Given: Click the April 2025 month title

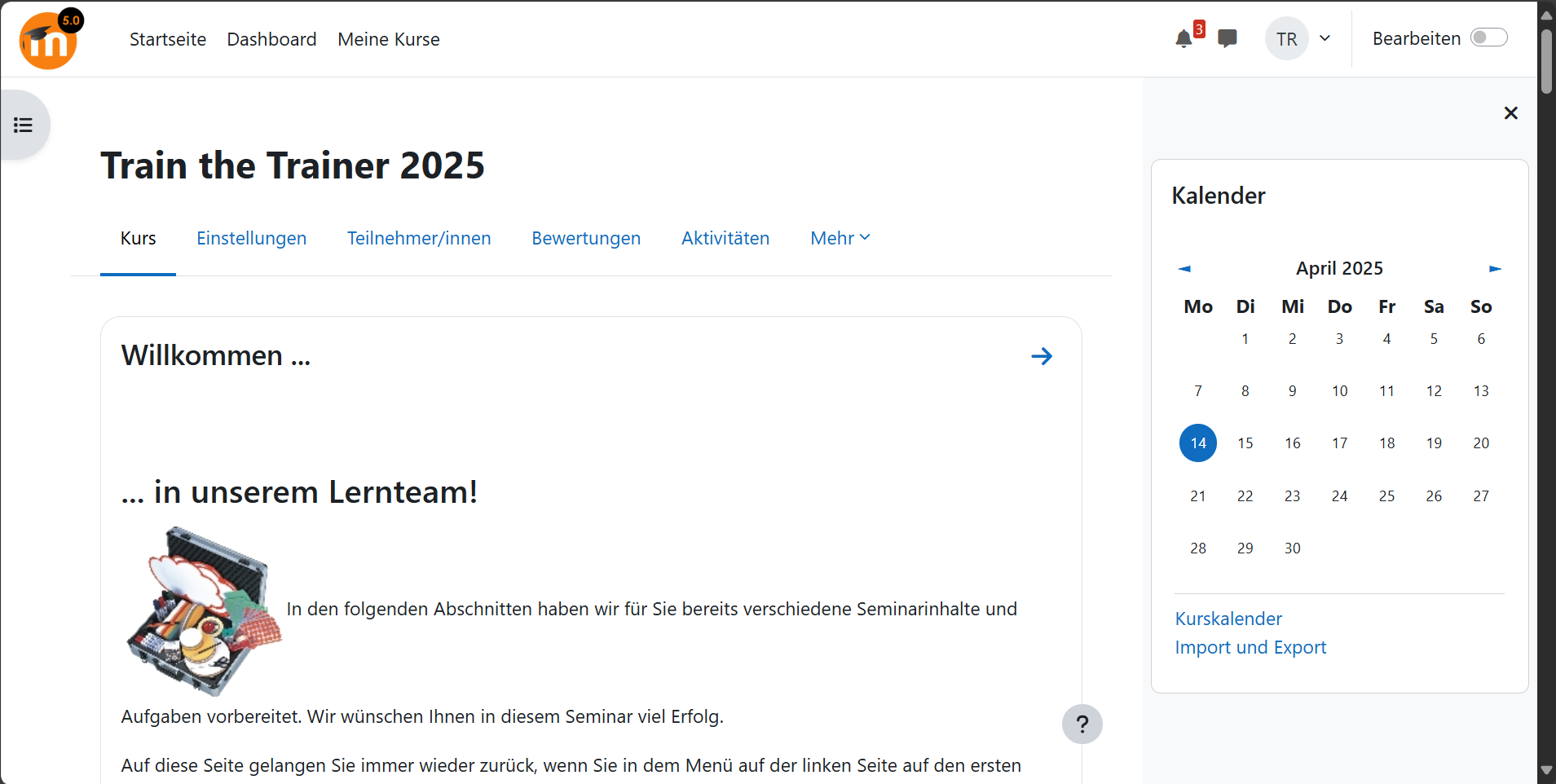Looking at the screenshot, I should point(1339,268).
